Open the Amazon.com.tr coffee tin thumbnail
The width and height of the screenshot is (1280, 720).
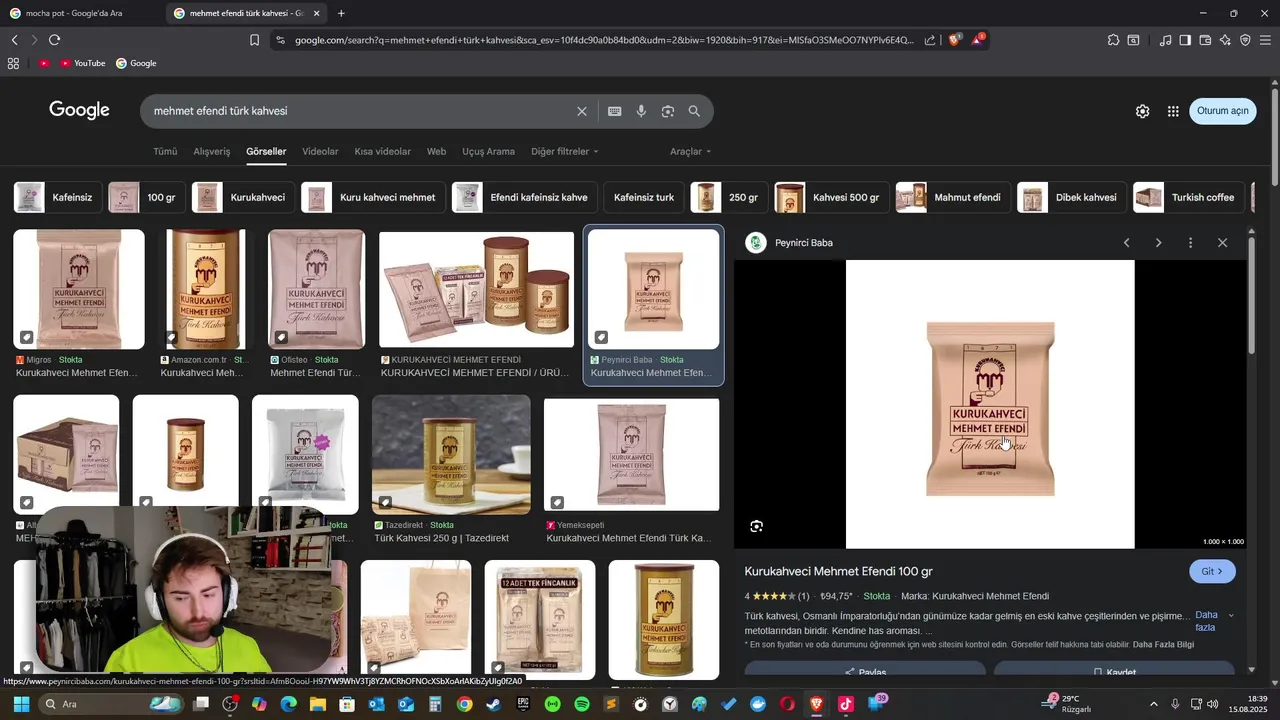206,290
